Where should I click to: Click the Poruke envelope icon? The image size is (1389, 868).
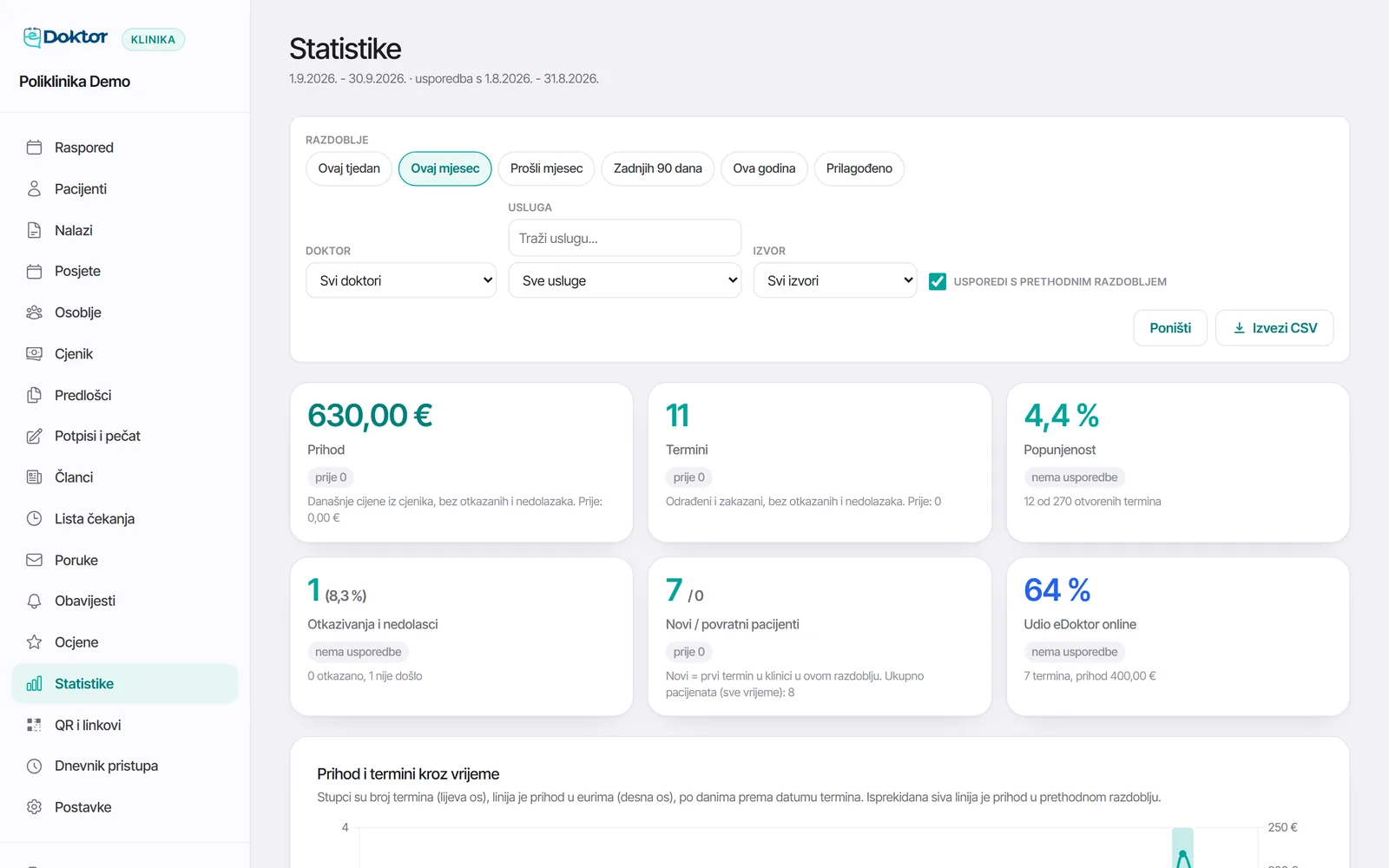[34, 560]
